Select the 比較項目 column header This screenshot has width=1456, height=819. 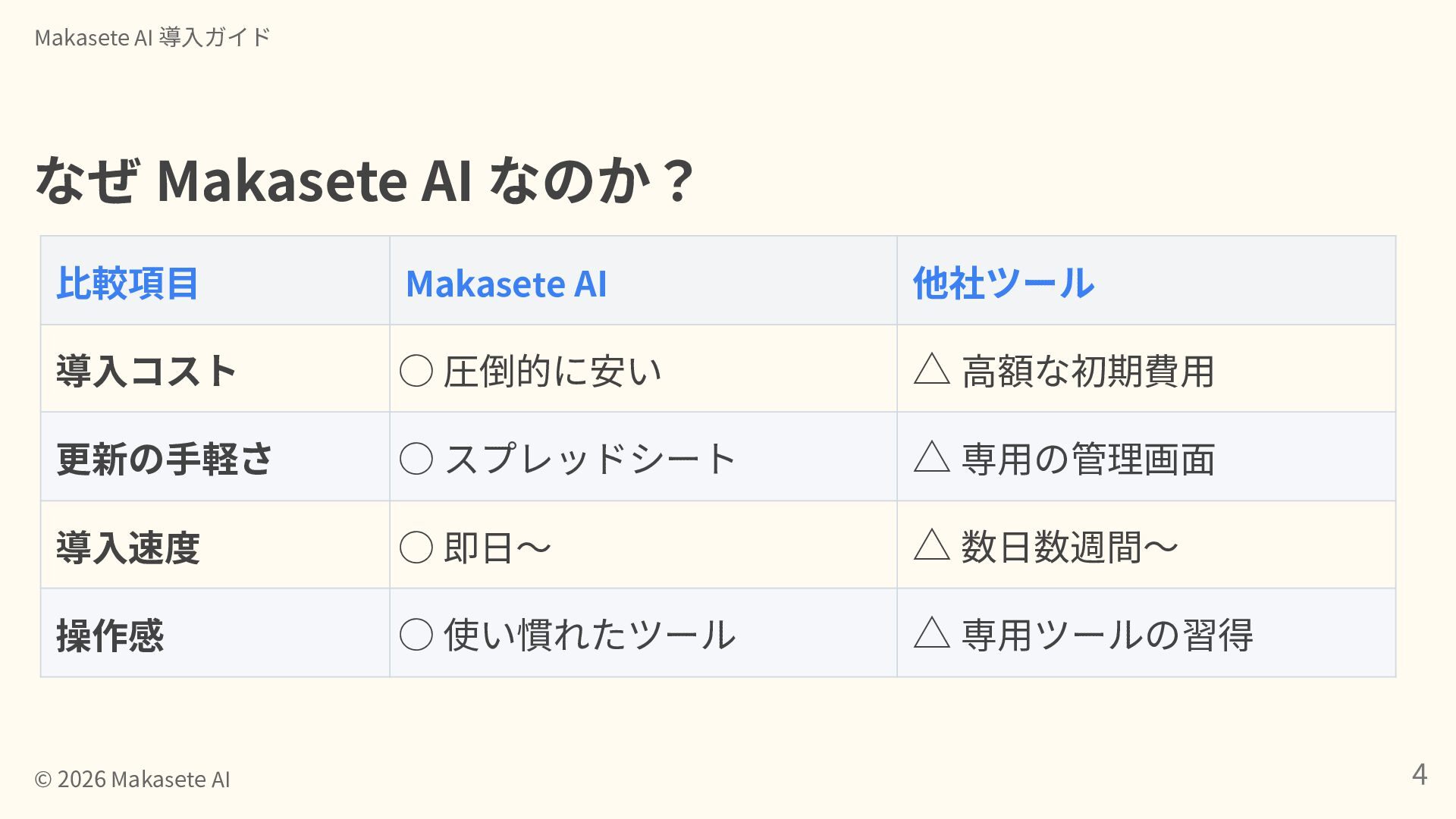pyautogui.click(x=127, y=284)
